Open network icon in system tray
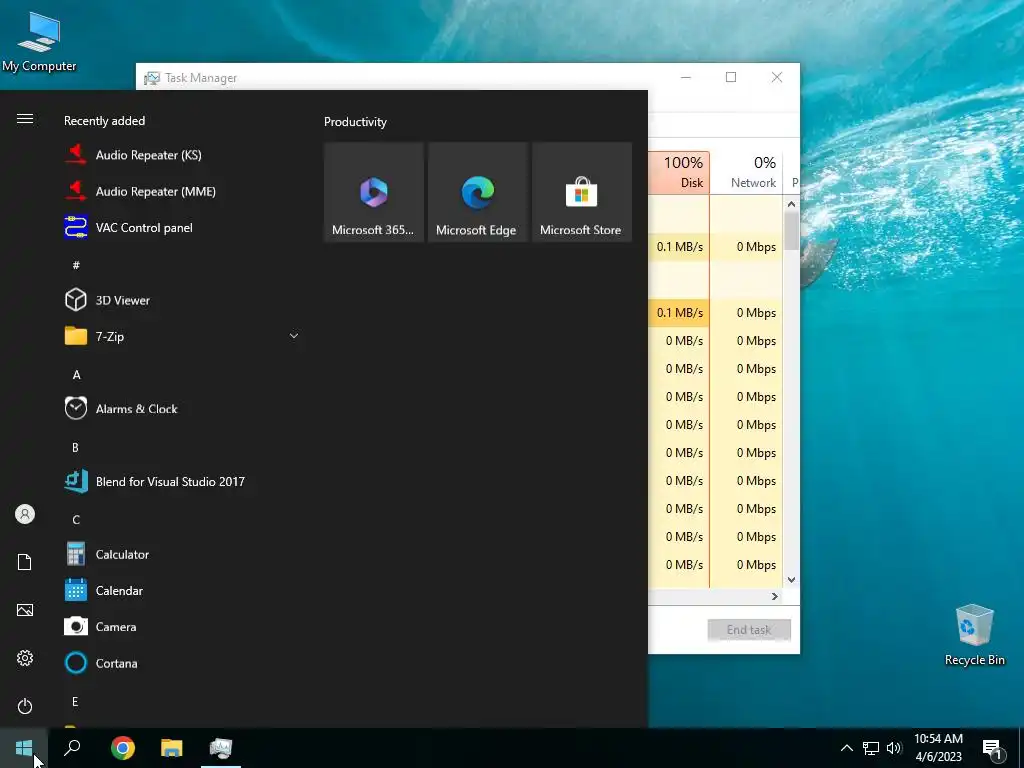This screenshot has height=768, width=1024. [871, 748]
